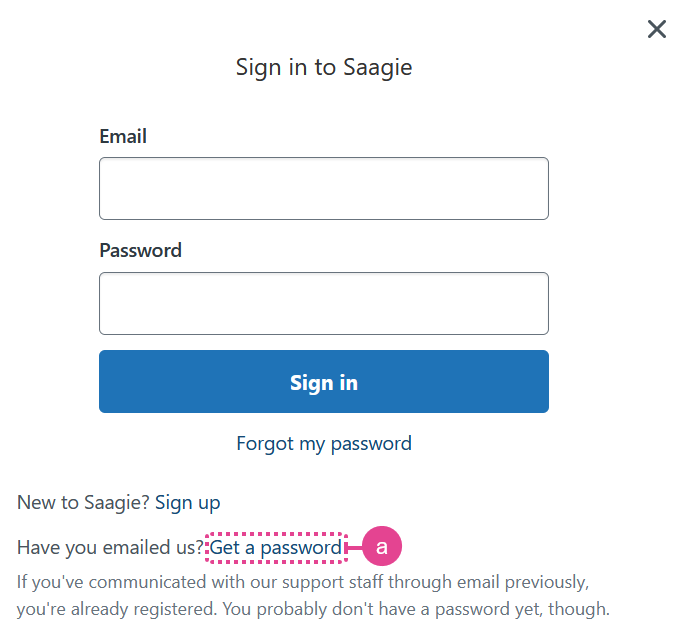Click the connector line beside the "a" badge
674x630 pixels.
tap(355, 547)
